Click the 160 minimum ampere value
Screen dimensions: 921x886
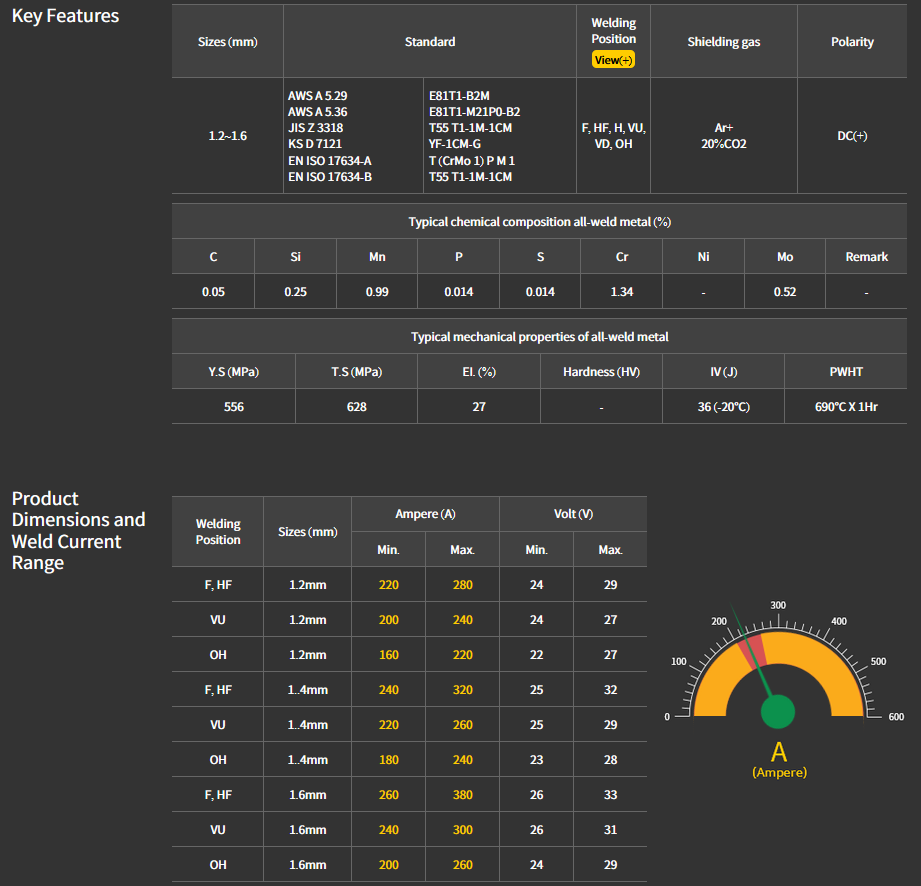tap(388, 655)
